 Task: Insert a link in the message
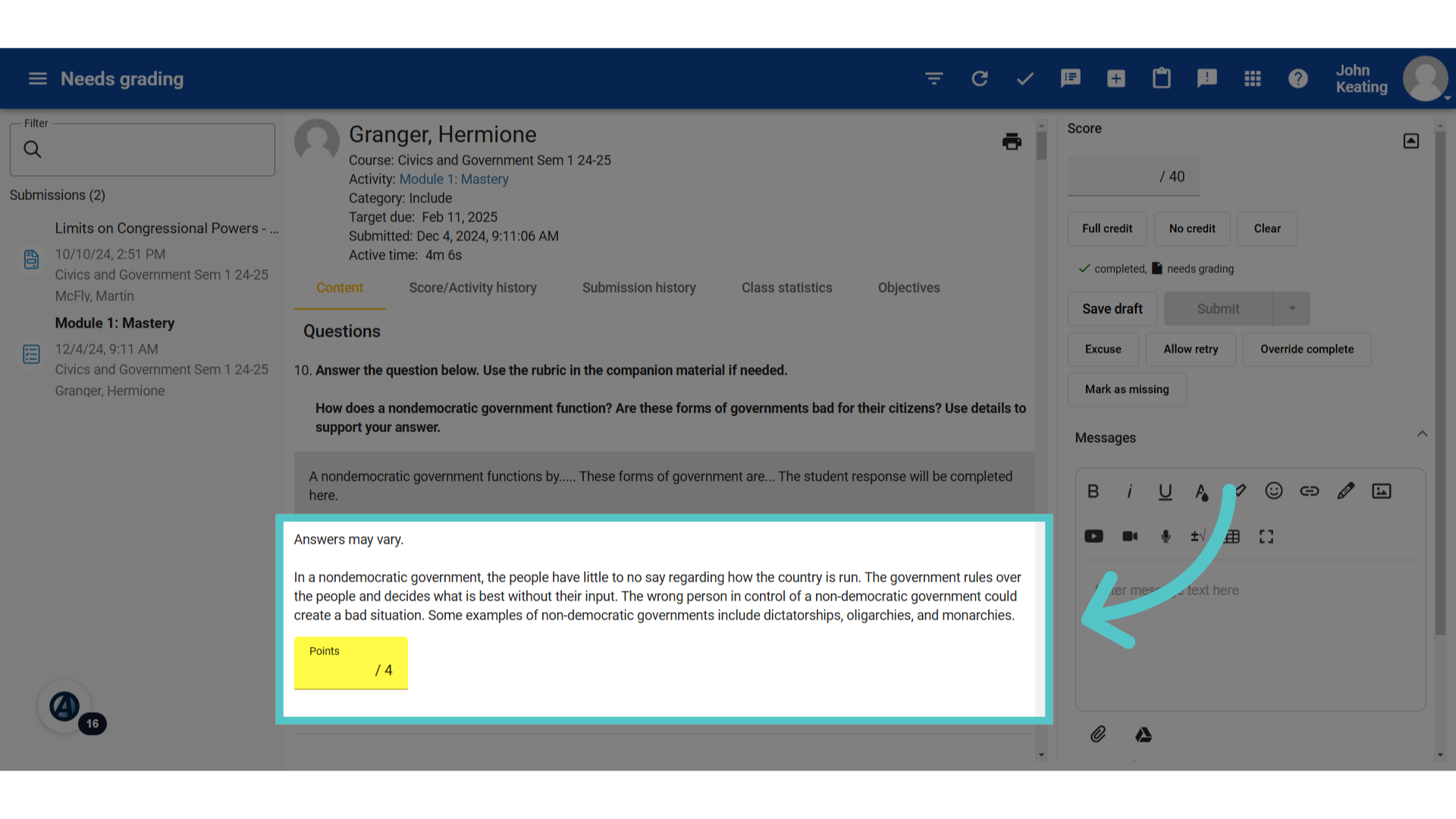pyautogui.click(x=1310, y=491)
